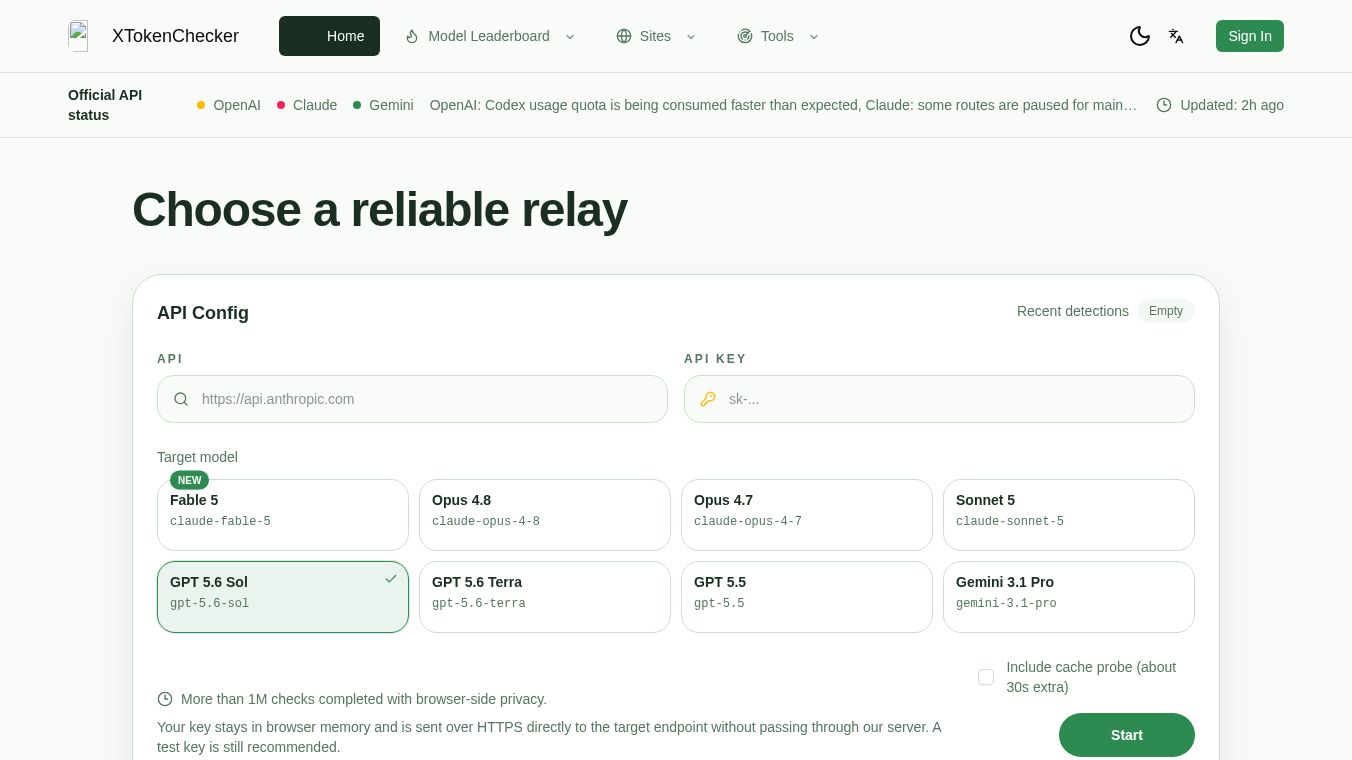The image size is (1352, 760).
Task: Click the browser memory privacy notice text
Action: coord(549,737)
